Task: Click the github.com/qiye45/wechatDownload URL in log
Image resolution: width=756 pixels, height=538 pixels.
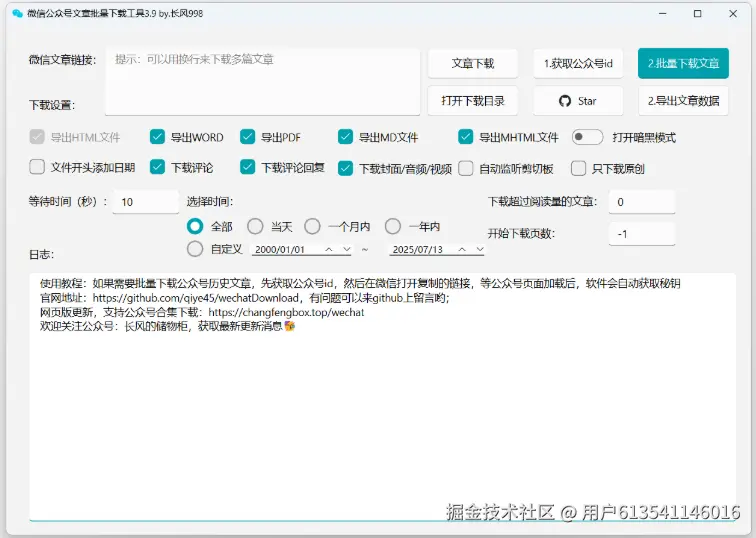Action: [x=196, y=298]
